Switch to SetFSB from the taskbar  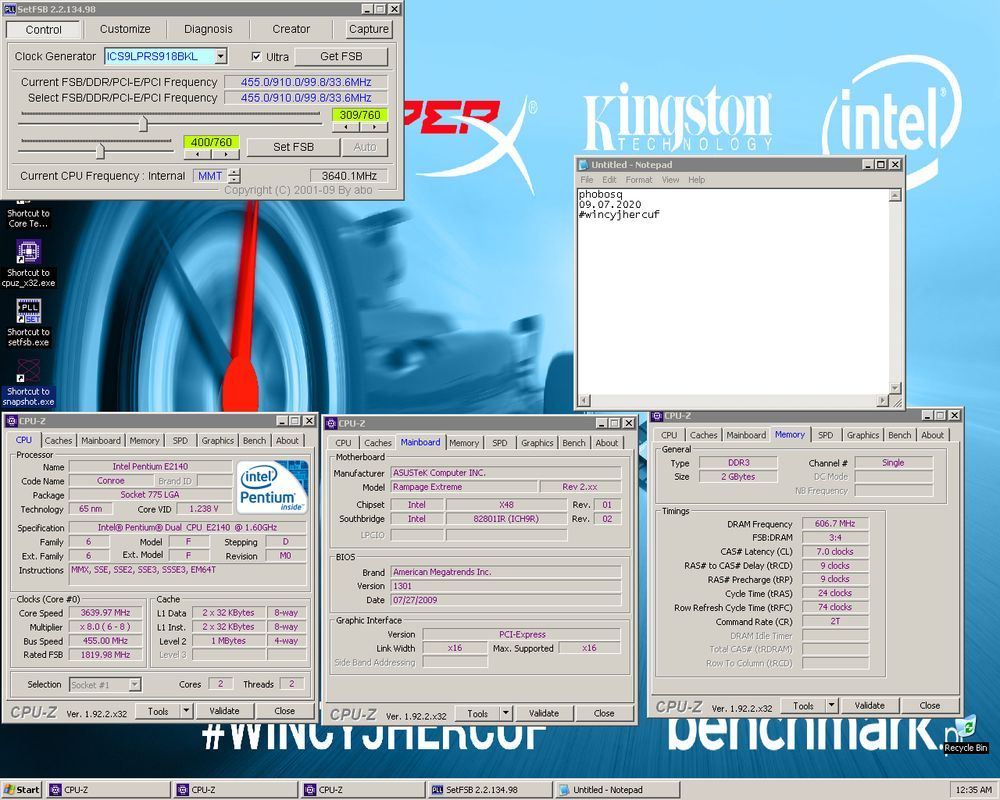pyautogui.click(x=489, y=790)
